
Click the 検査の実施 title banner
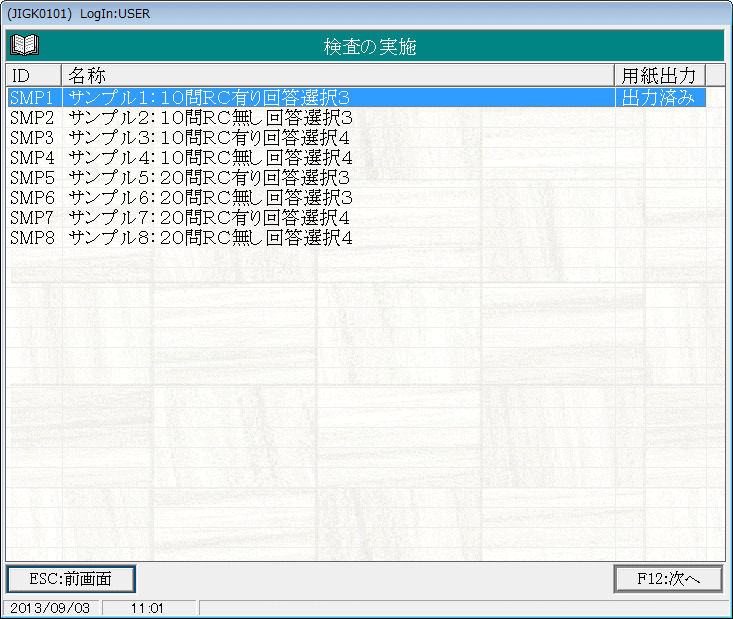(365, 46)
